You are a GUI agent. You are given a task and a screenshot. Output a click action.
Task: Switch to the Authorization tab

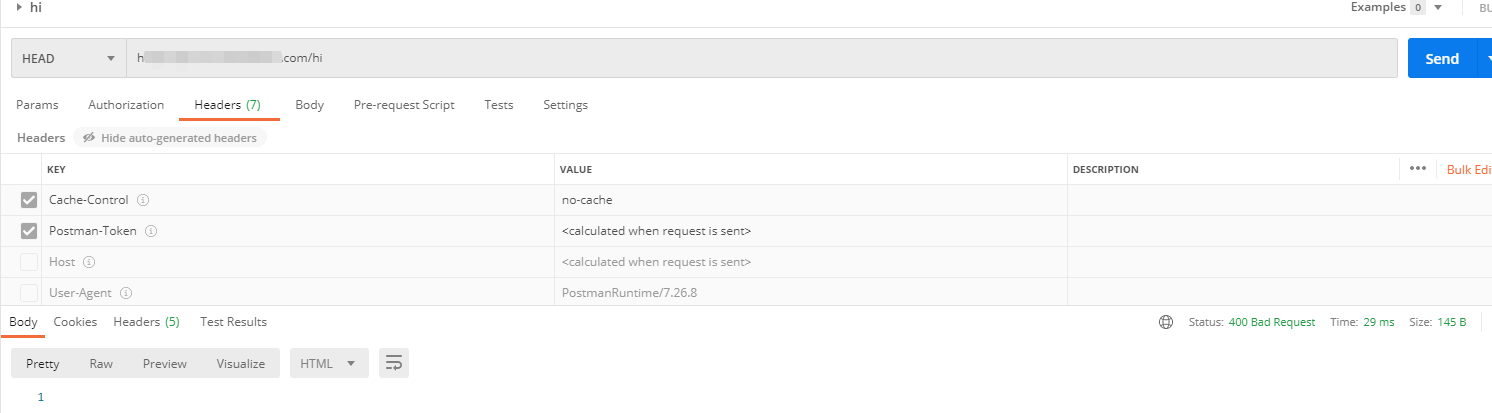pos(126,105)
